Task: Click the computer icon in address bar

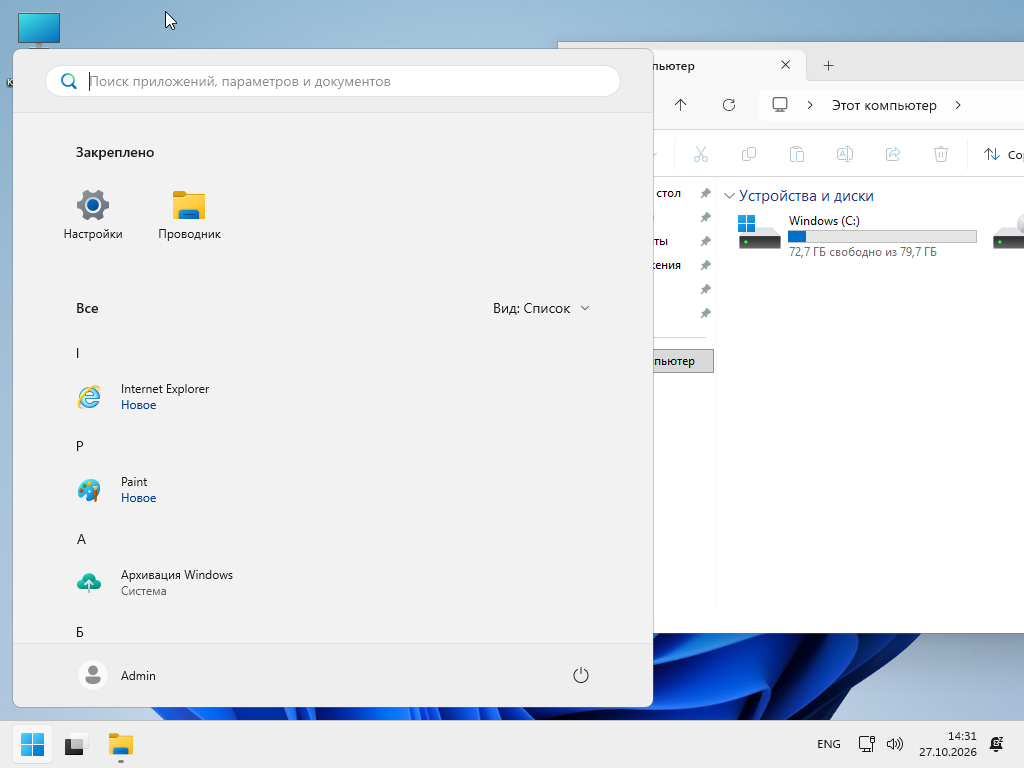Action: click(x=780, y=105)
